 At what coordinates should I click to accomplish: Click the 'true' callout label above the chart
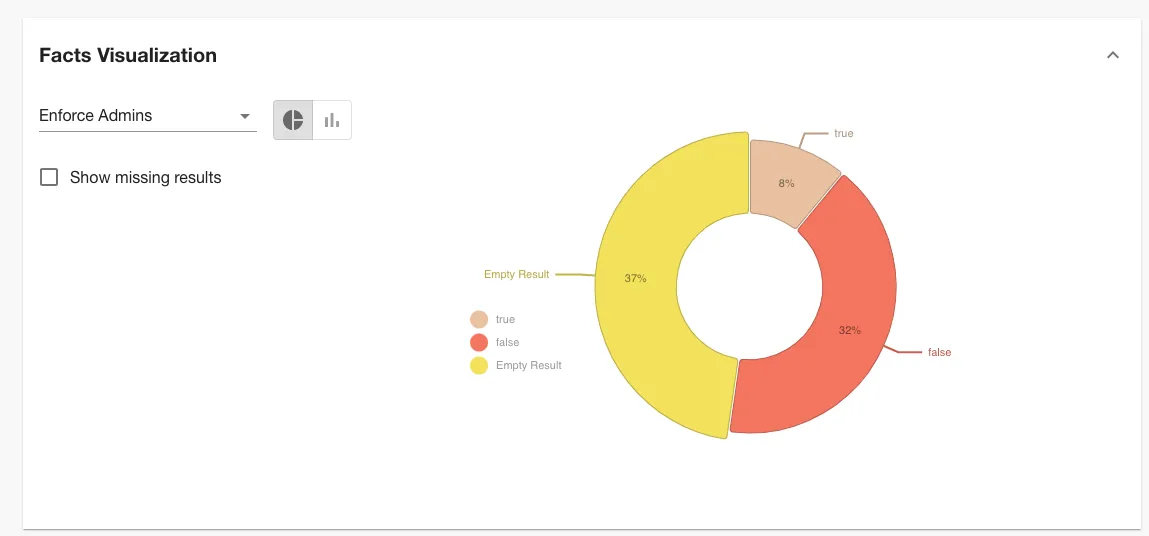tap(844, 133)
